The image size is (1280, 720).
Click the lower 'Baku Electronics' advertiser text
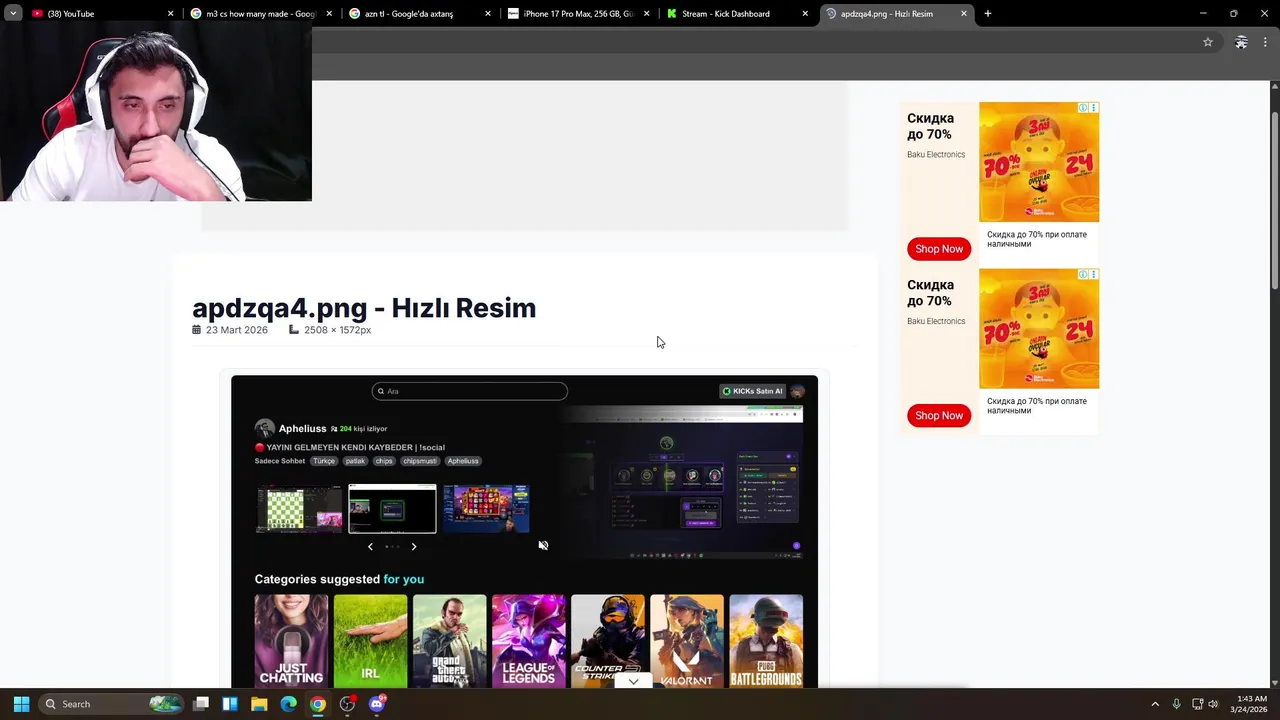(x=936, y=322)
